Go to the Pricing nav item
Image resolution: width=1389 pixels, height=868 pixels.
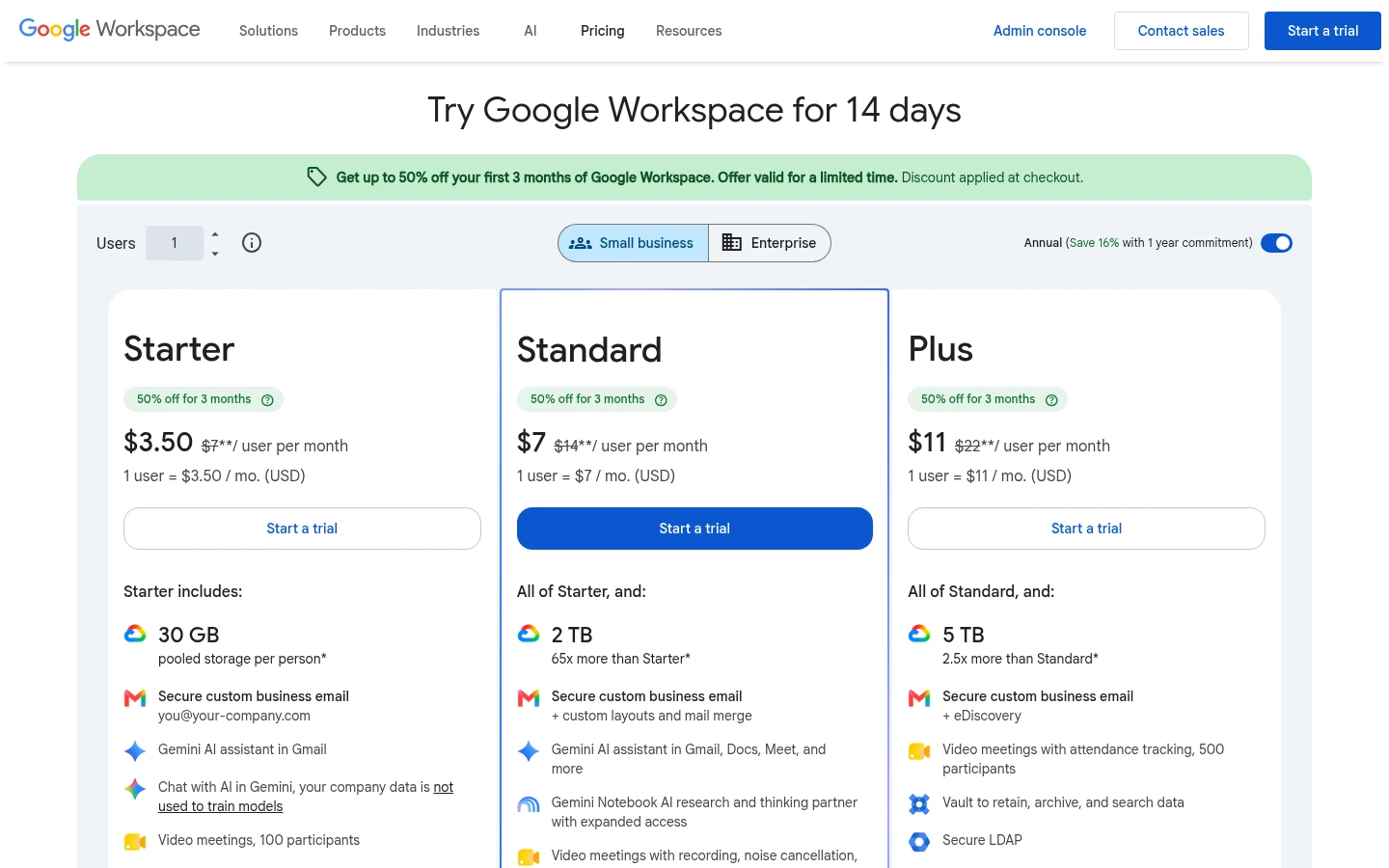[603, 31]
